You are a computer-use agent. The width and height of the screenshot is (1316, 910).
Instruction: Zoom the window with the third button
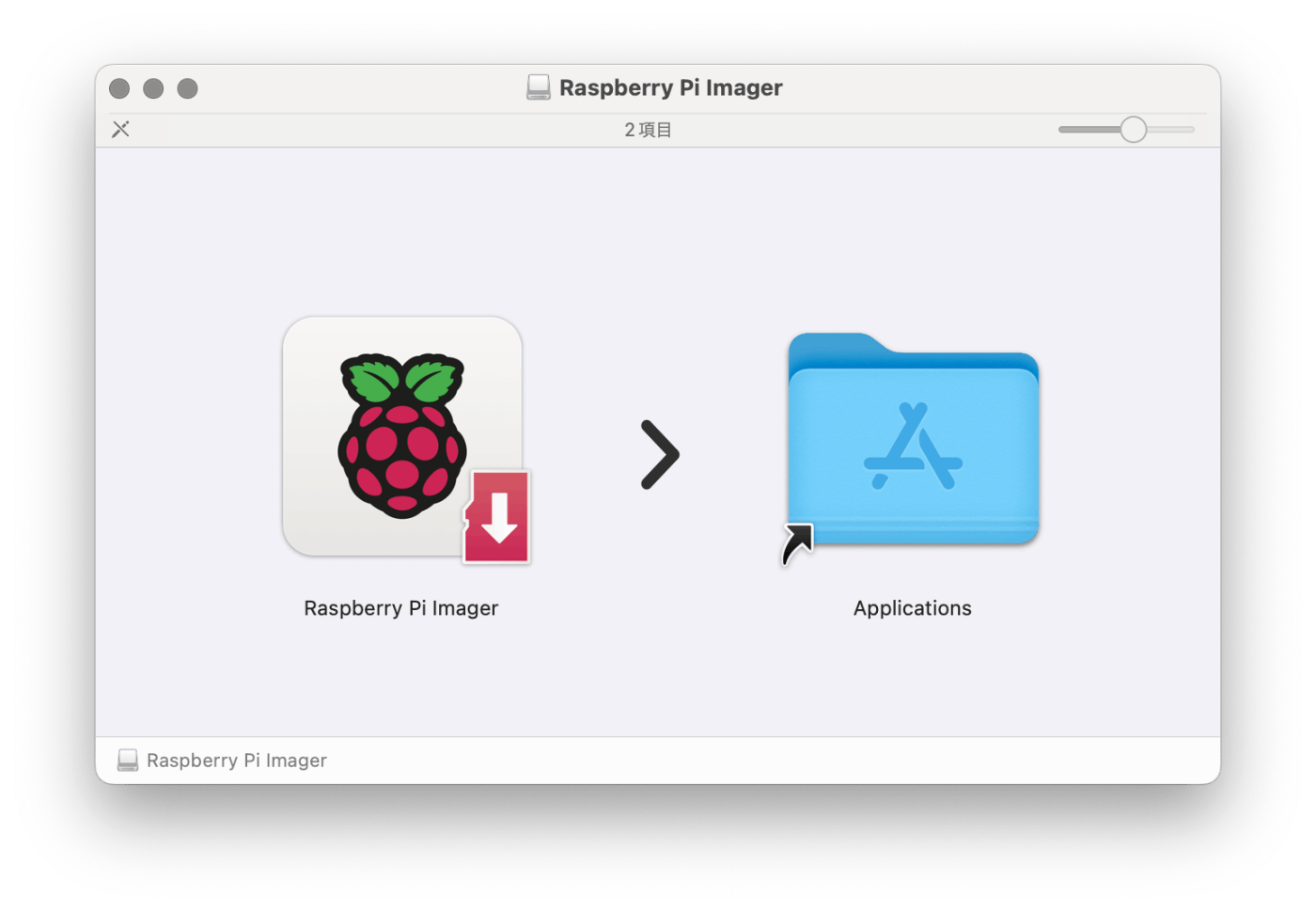pos(188,88)
